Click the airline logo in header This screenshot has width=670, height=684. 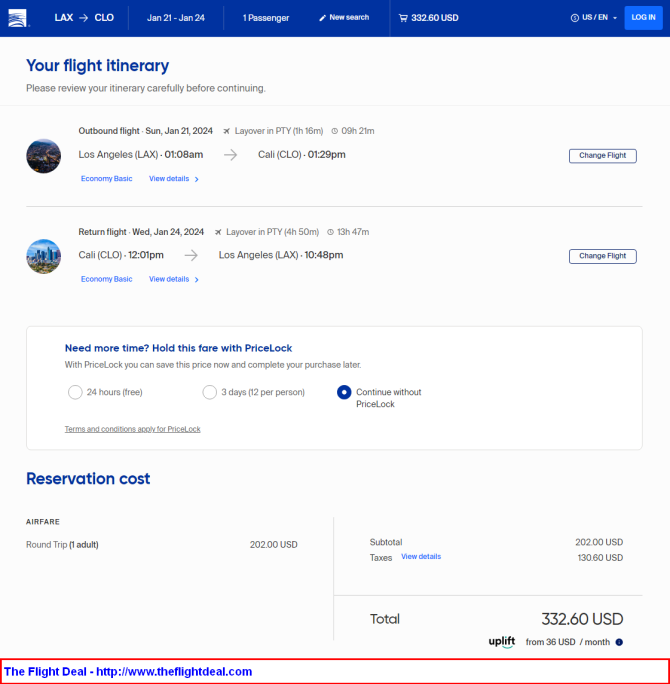coord(17,18)
